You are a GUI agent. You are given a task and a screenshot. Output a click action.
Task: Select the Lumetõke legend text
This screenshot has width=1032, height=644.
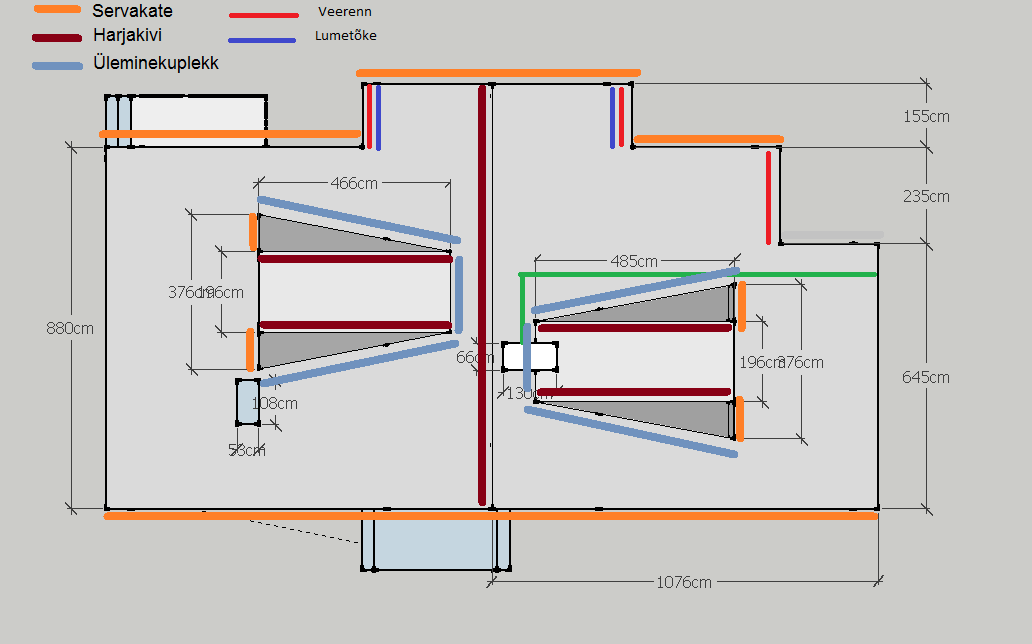coord(345,36)
